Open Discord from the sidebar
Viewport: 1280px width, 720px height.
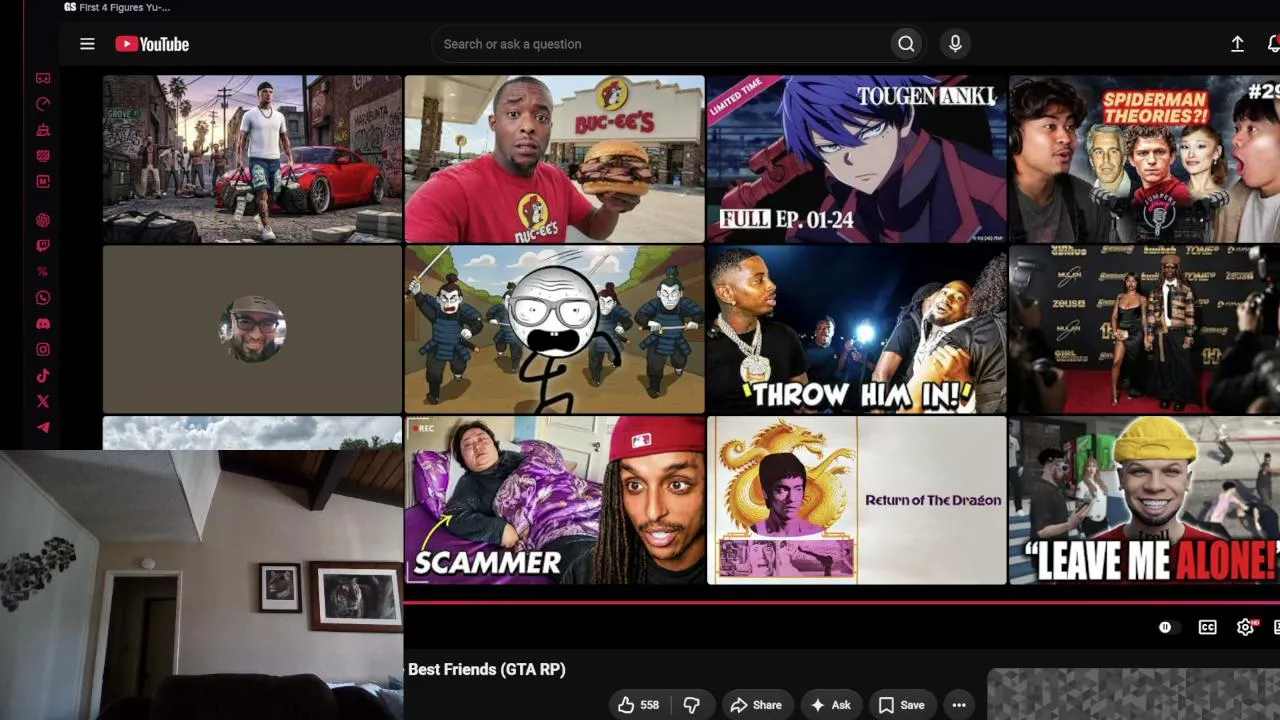click(x=43, y=324)
